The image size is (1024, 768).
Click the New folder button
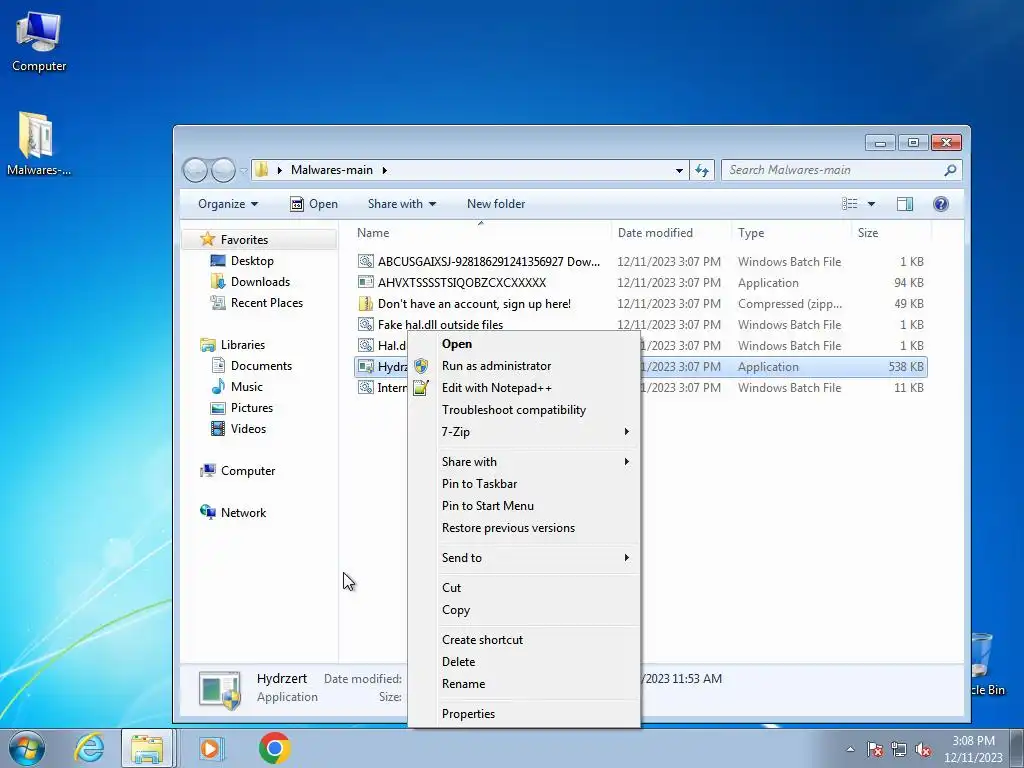pos(496,204)
